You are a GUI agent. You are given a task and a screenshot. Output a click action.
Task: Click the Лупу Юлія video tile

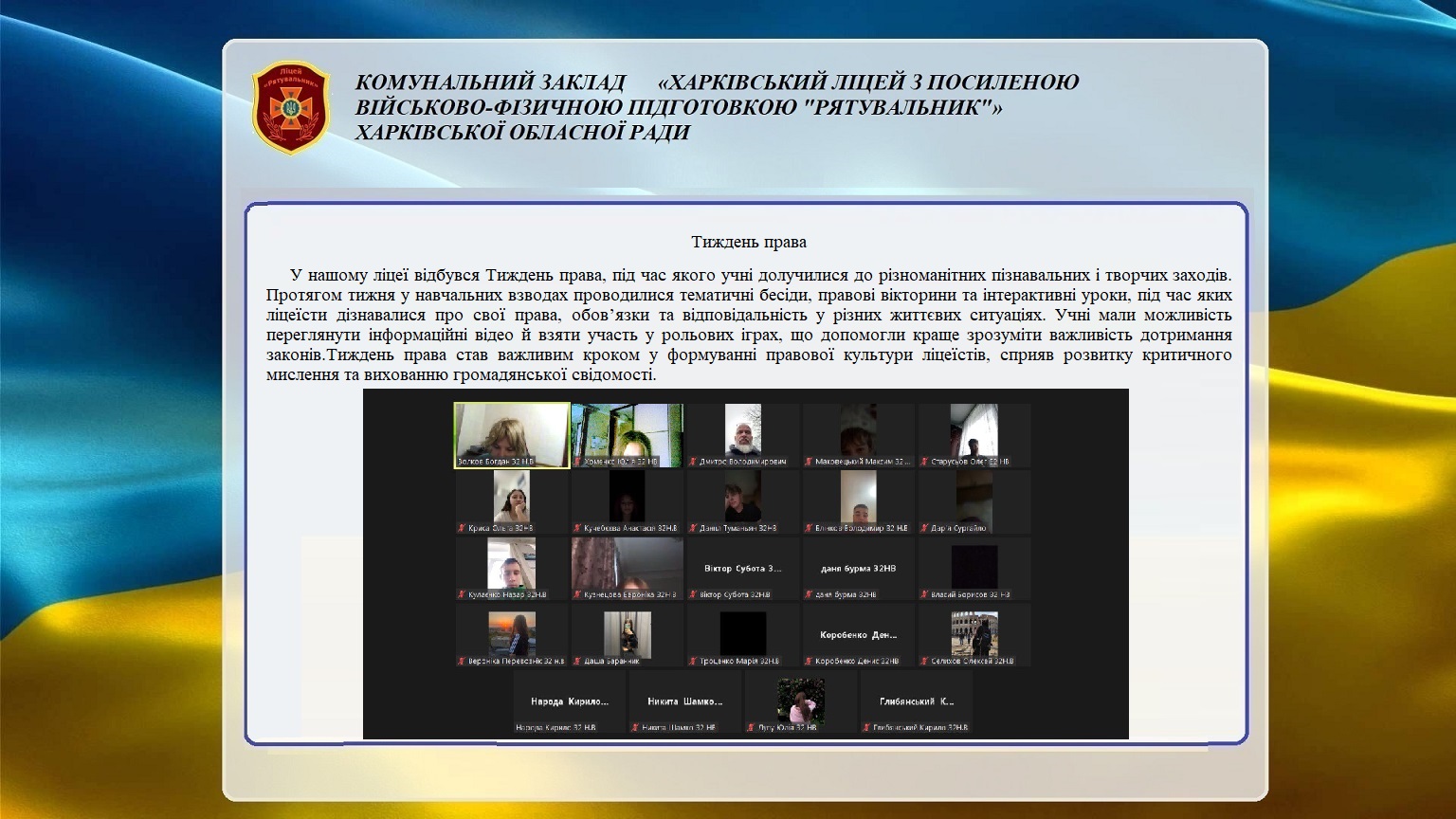801,701
